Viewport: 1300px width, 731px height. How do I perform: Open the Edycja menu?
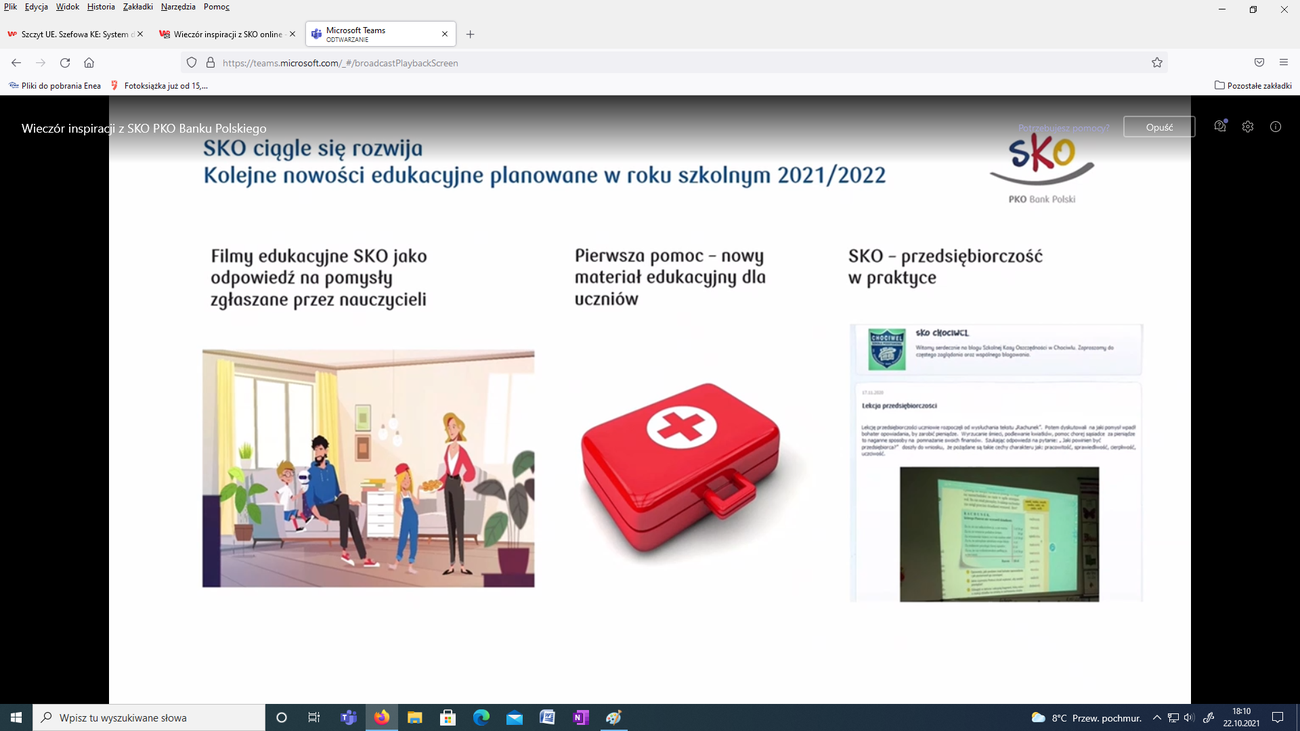[36, 7]
